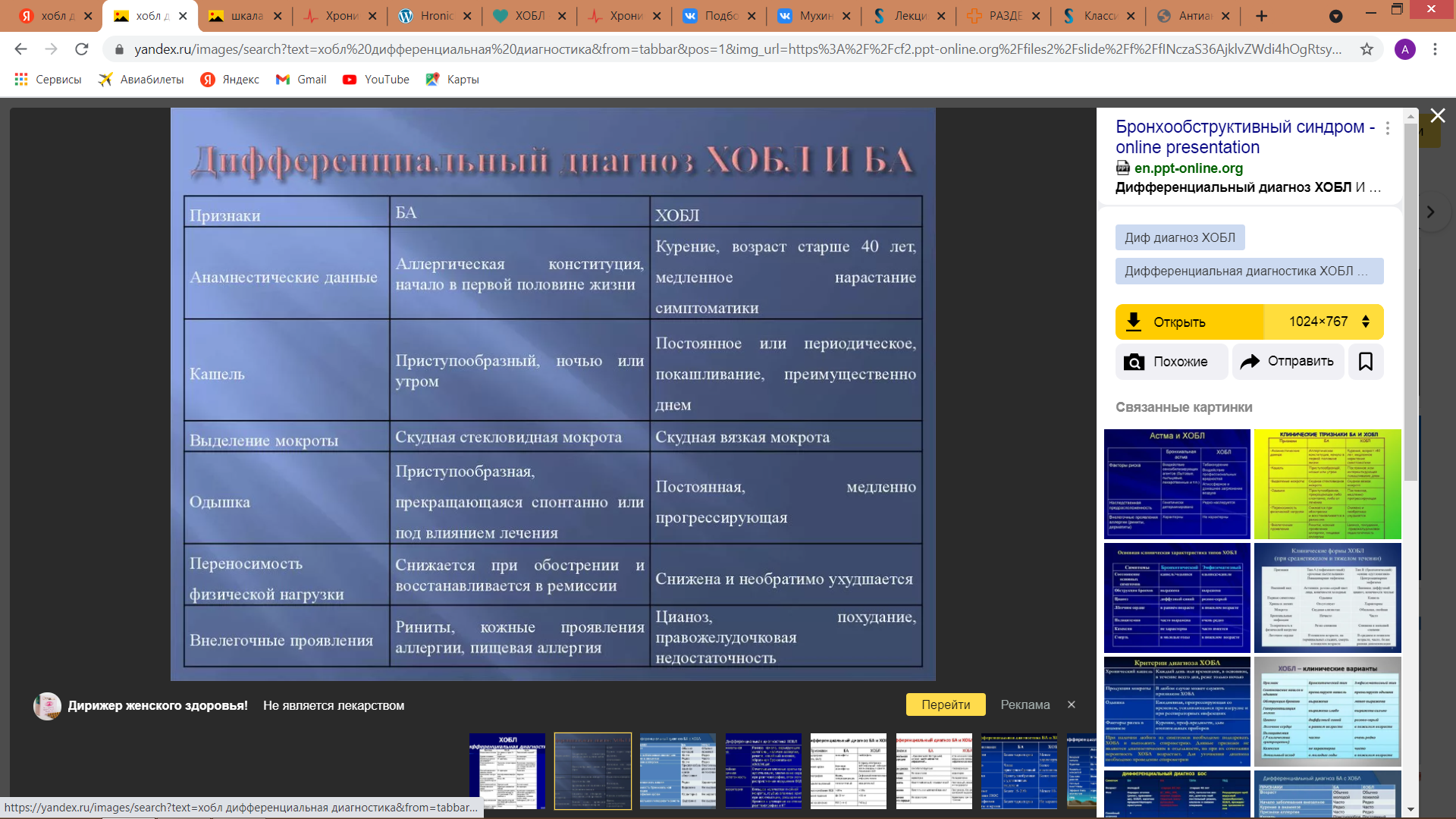Open a new browser tab
The height and width of the screenshot is (819, 1456).
click(x=1261, y=16)
